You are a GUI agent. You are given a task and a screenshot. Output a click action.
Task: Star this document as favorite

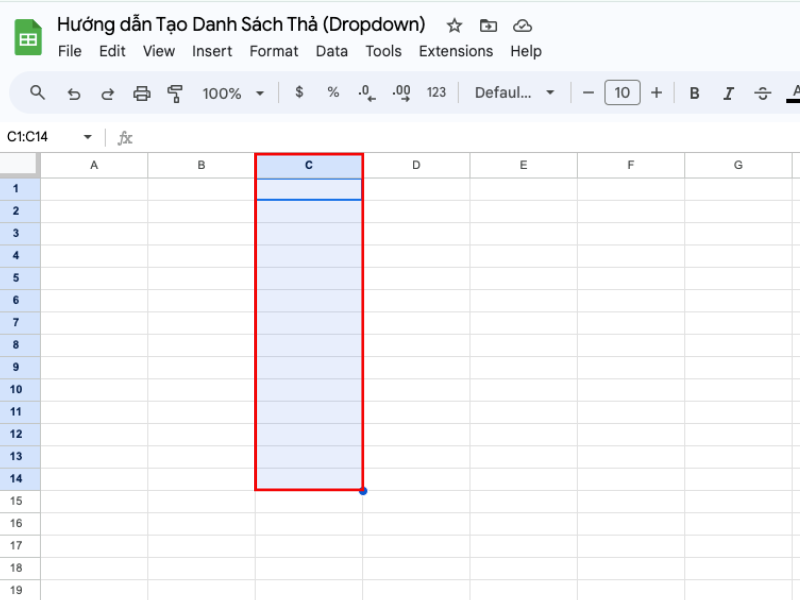click(454, 25)
